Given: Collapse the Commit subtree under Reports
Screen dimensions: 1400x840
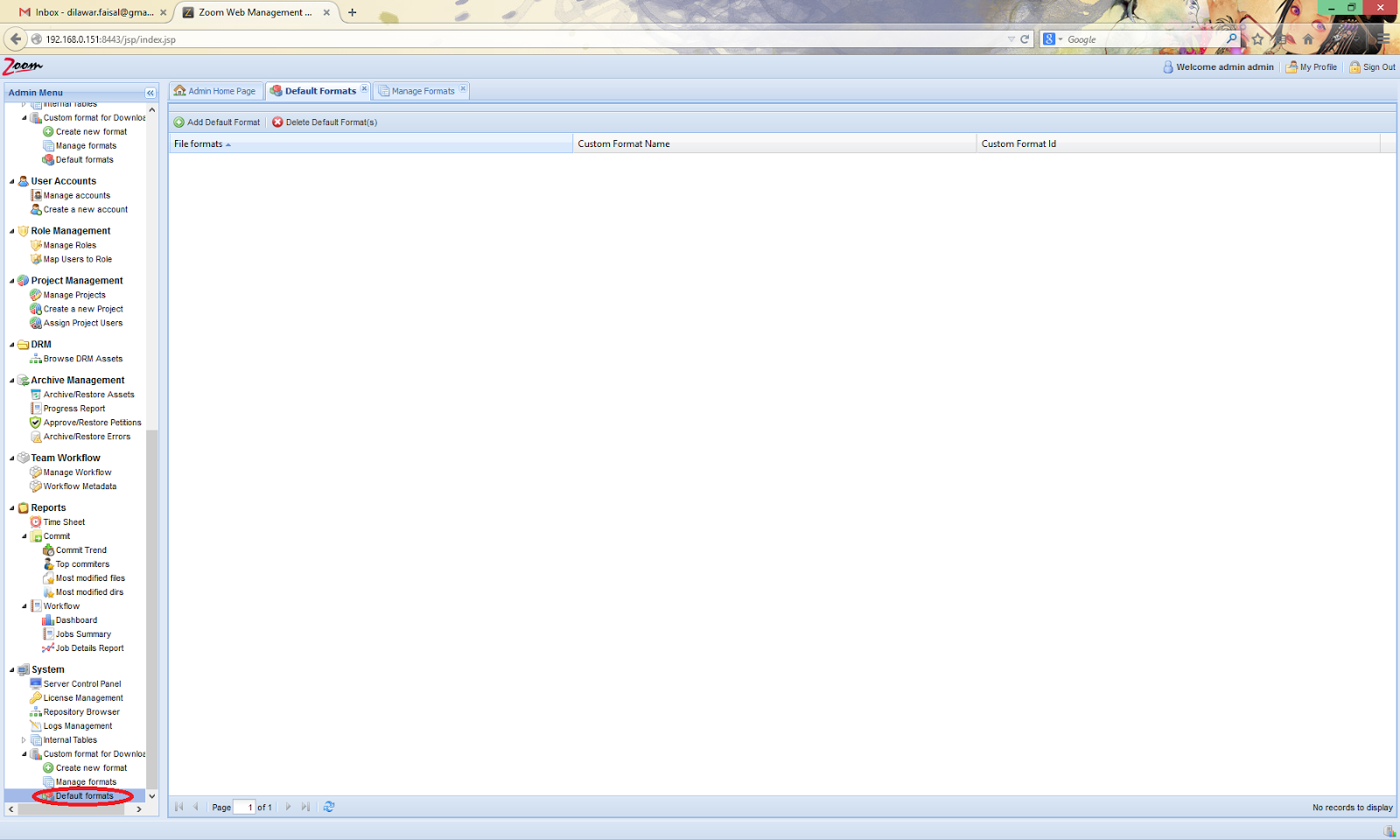Looking at the screenshot, I should 24,536.
